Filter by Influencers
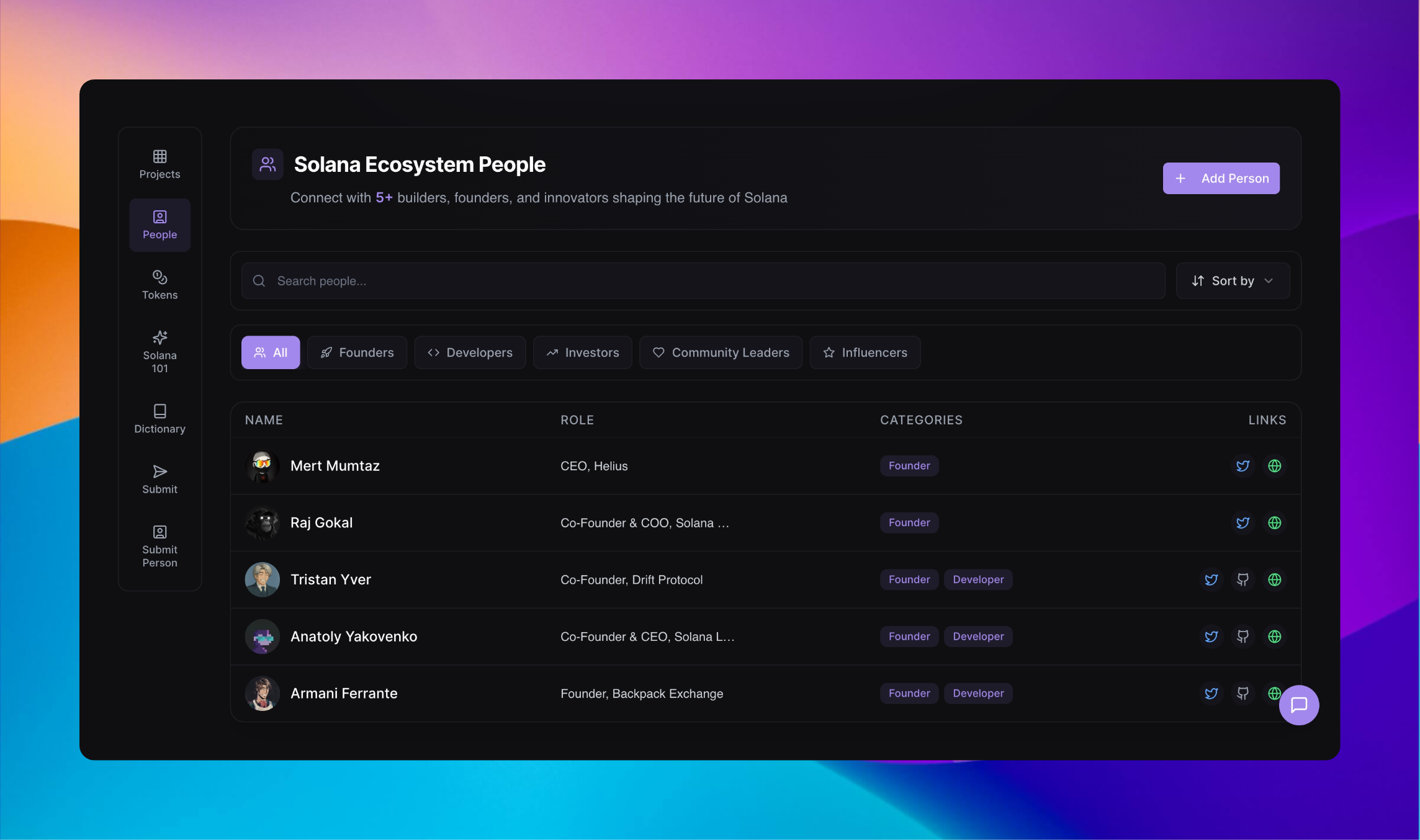Viewport: 1420px width, 840px height. coord(865,352)
